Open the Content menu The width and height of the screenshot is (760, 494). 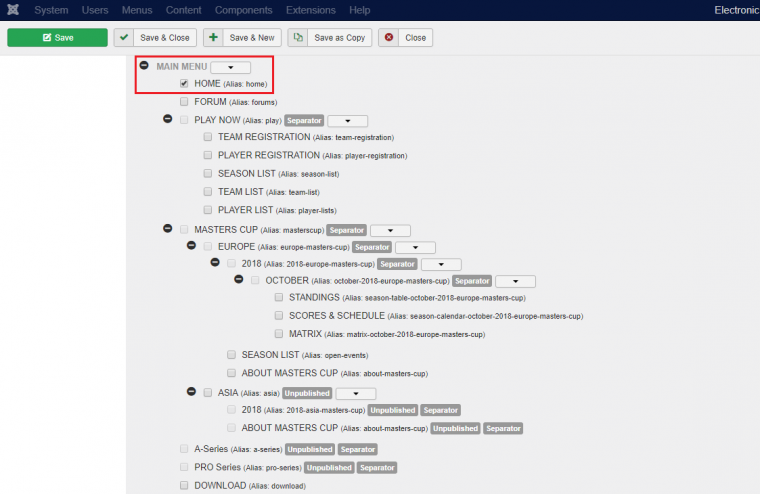tap(184, 10)
